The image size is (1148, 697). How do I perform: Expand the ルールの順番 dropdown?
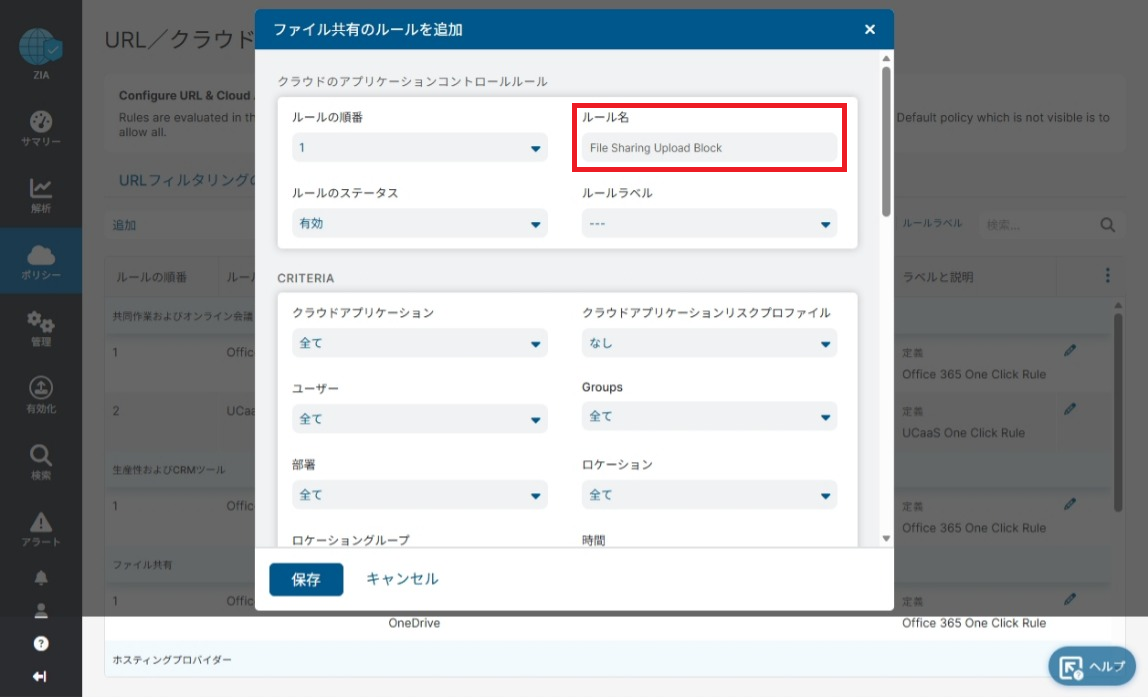(419, 148)
